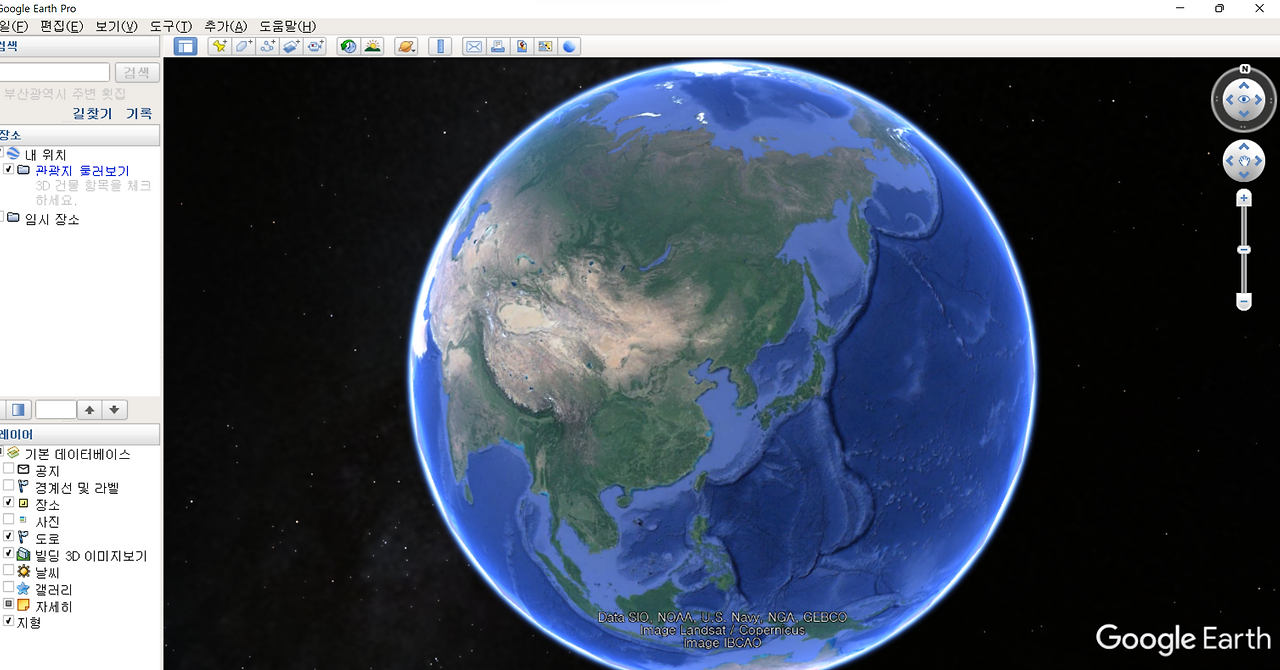Disable the 장소 layer checkbox
Viewport: 1280px width, 670px height.
[8, 503]
